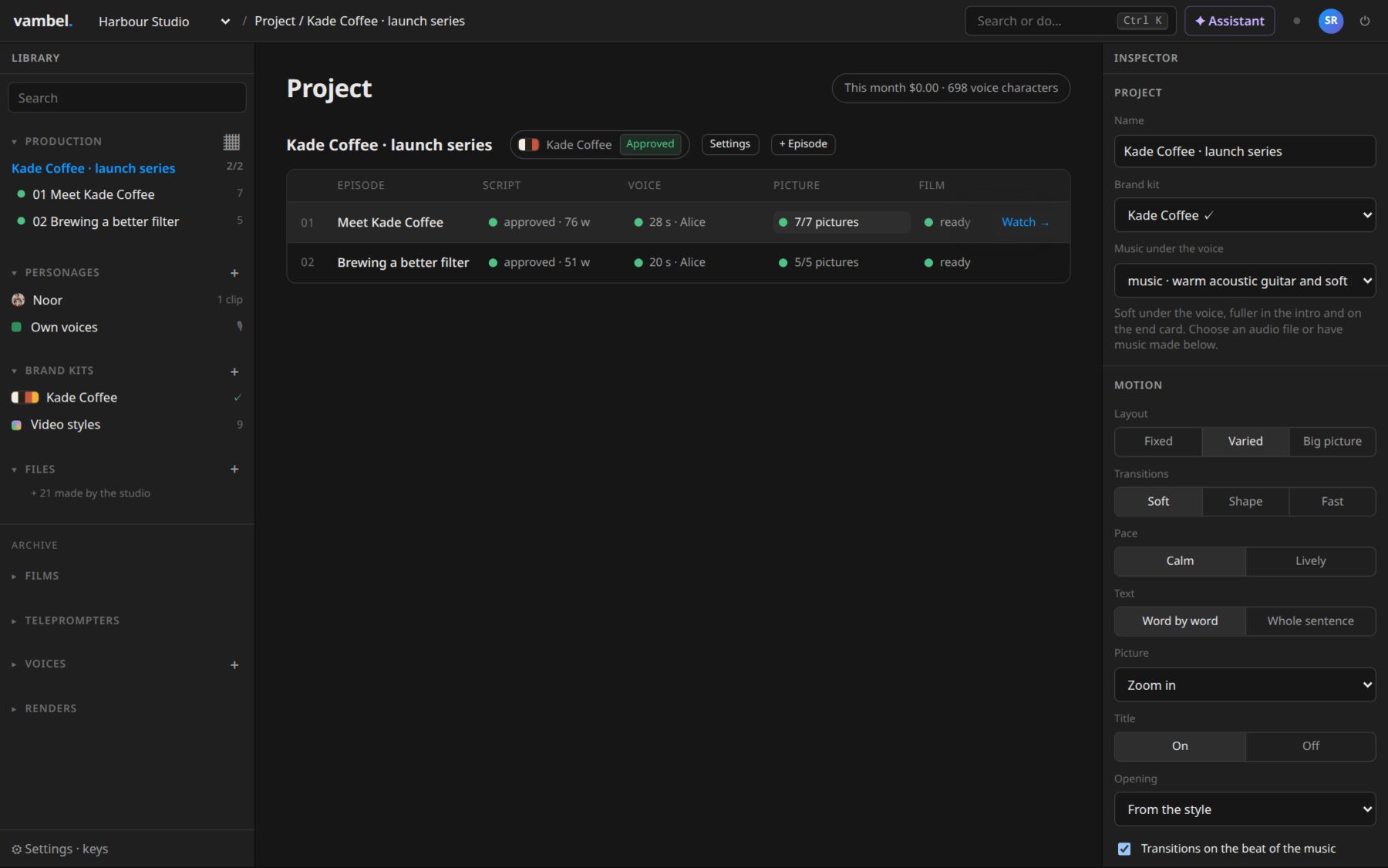Set Pace to Lively
The image size is (1388, 868).
(1310, 561)
